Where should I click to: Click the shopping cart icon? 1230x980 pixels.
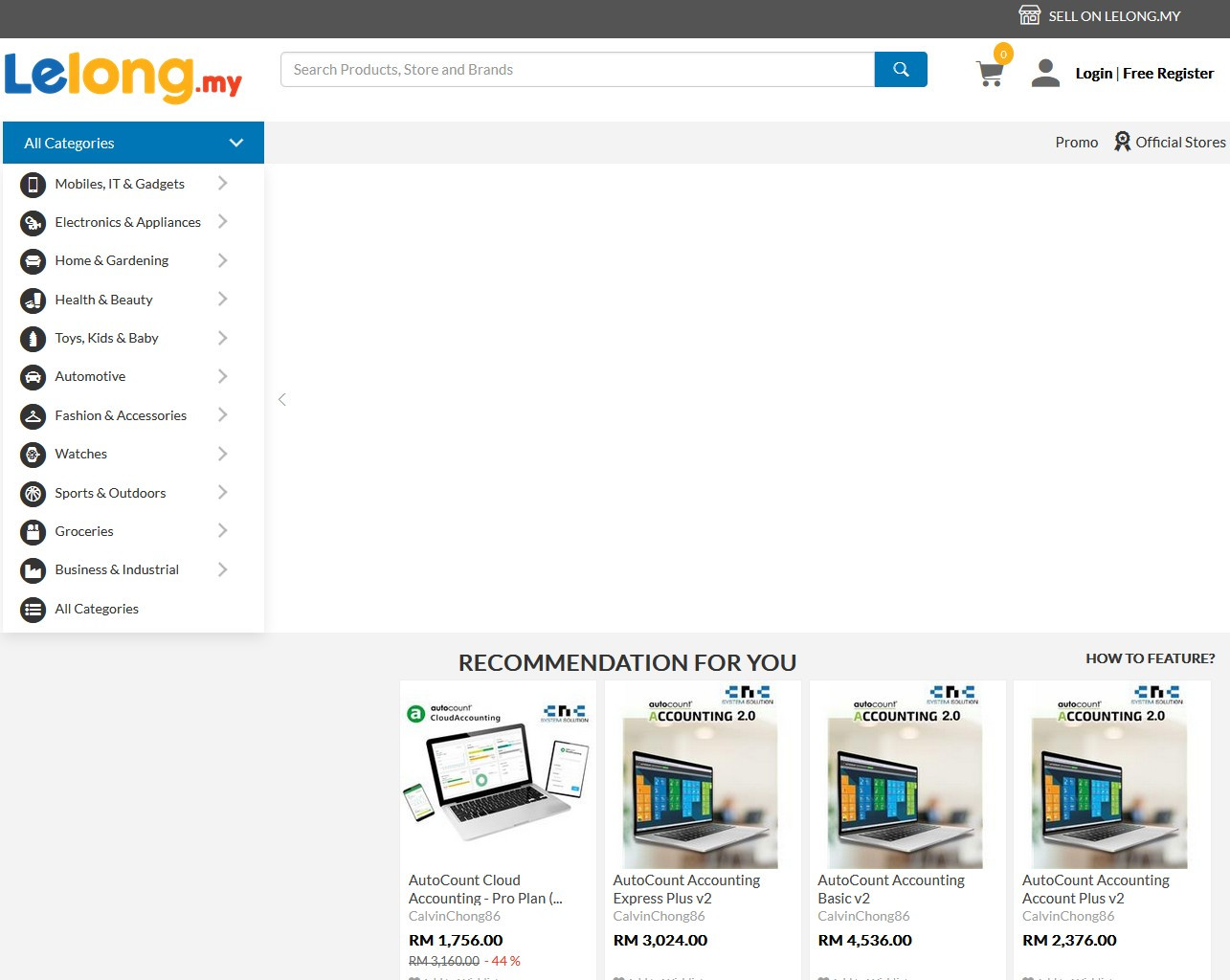(990, 74)
